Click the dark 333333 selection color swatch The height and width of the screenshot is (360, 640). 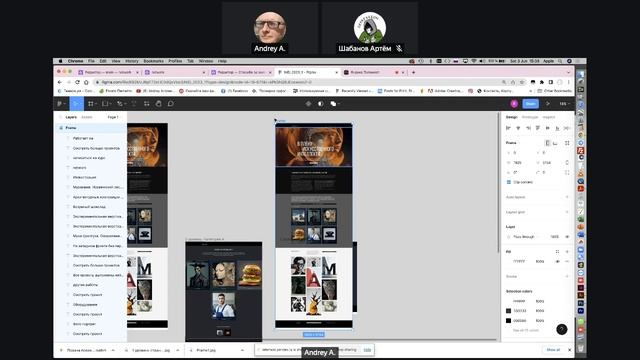[509, 311]
